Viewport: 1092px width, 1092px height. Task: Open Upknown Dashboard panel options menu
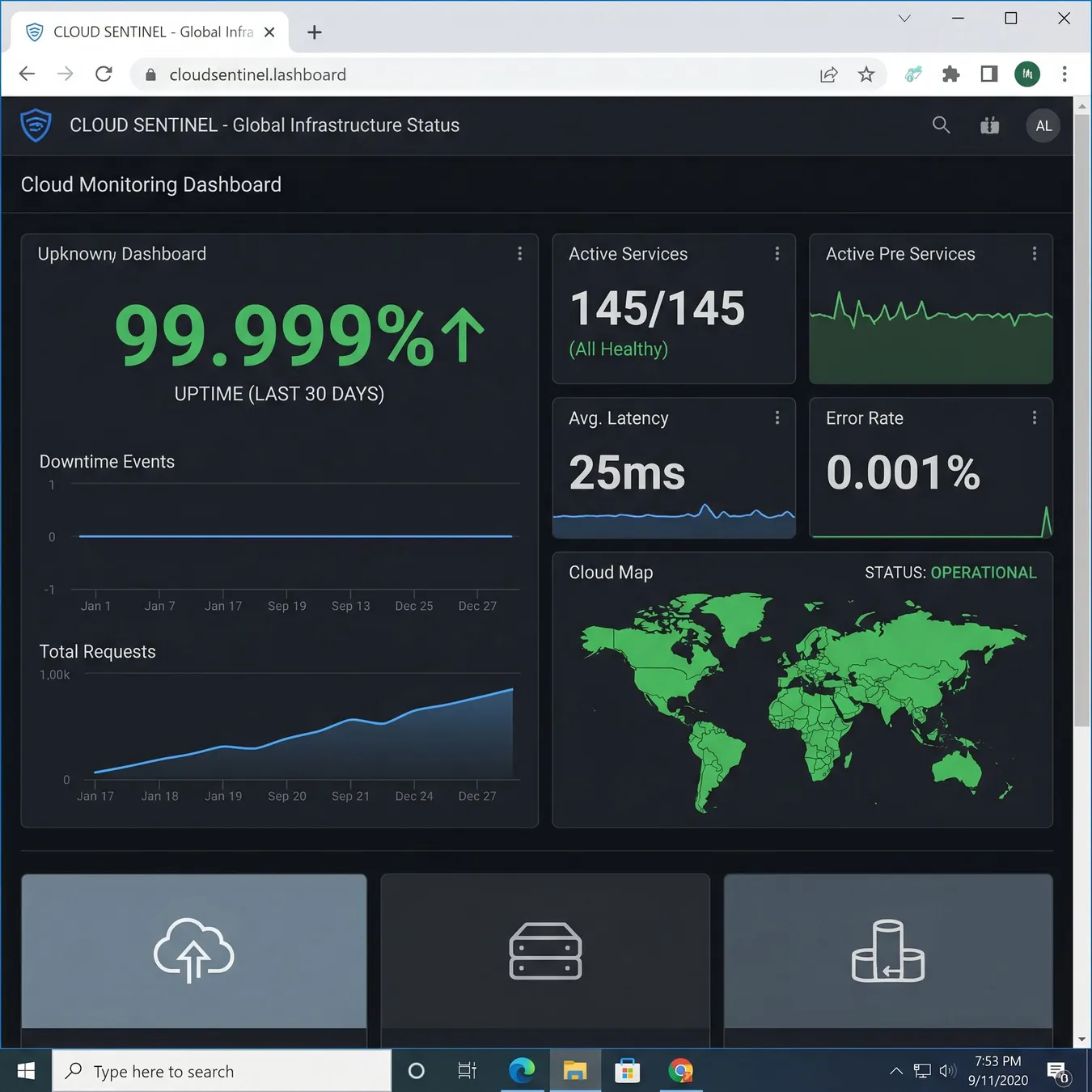(519, 254)
